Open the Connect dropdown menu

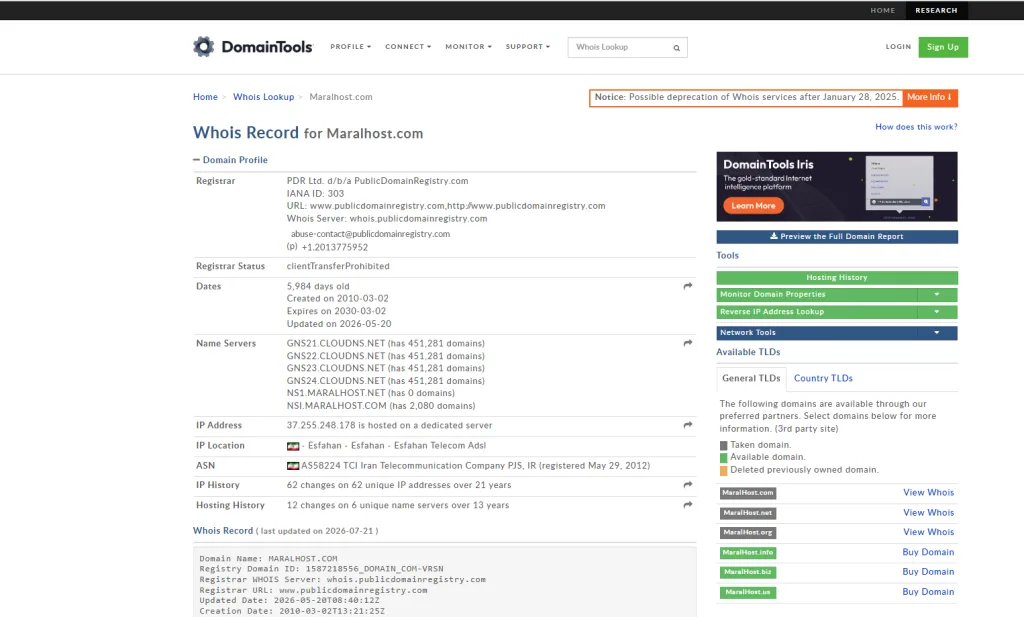408,47
